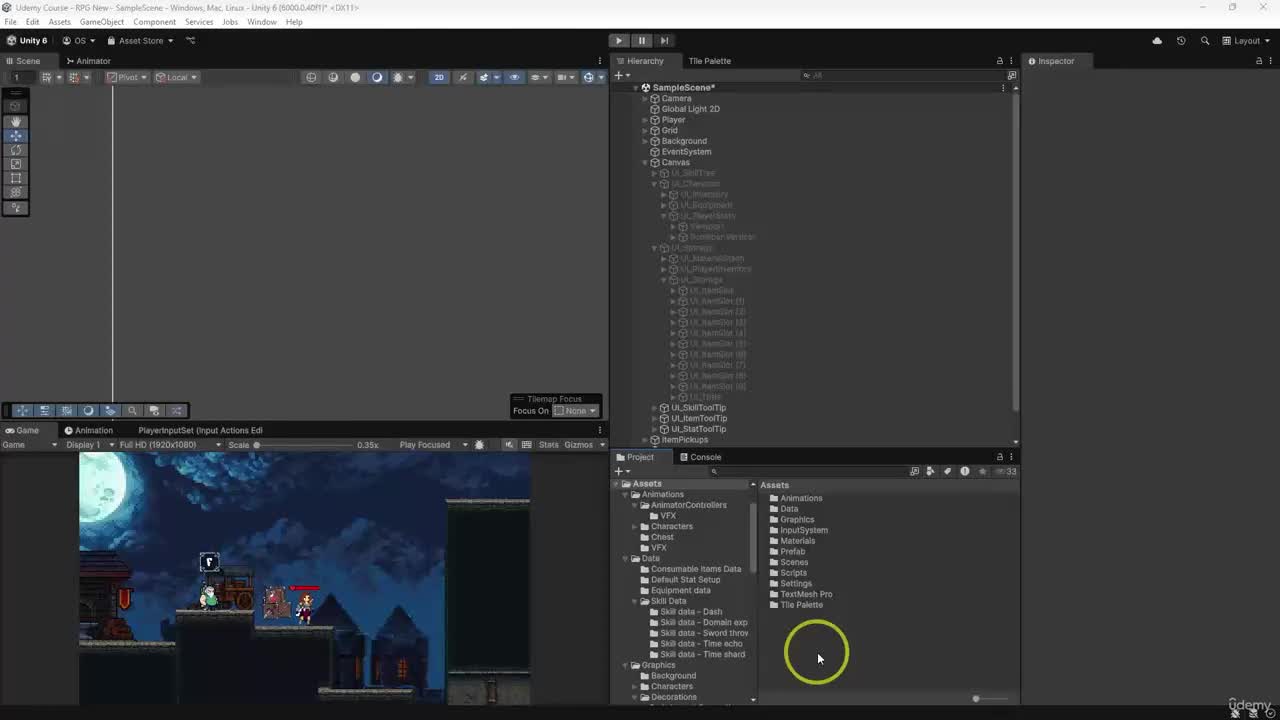Toggle Gizmos in Game view
This screenshot has height=720, width=1280.
tap(579, 445)
